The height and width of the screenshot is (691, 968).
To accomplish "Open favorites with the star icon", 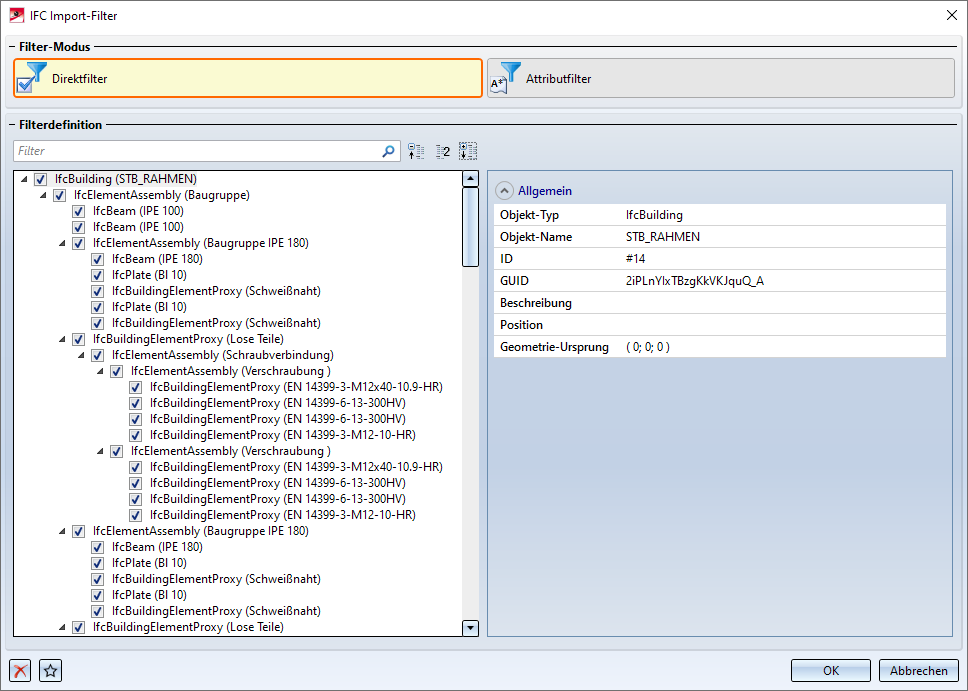I will tap(51, 670).
